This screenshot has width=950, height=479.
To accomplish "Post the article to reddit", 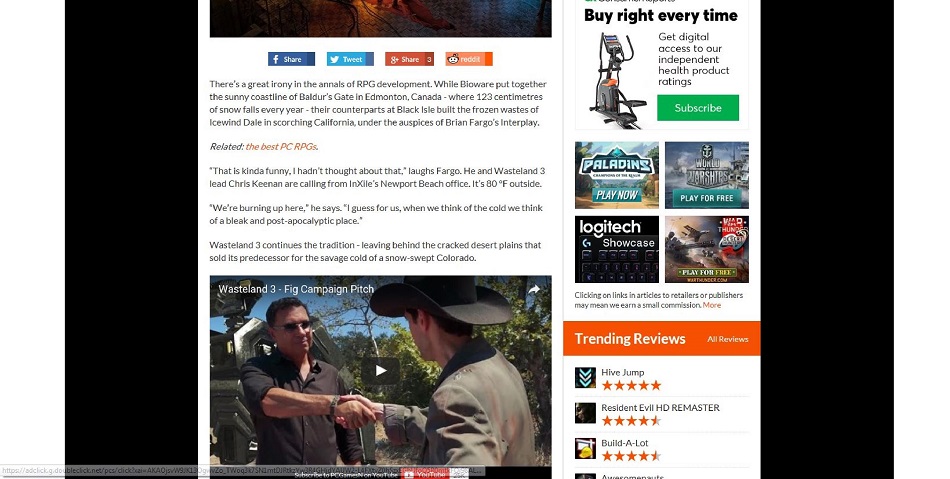I will click(x=469, y=59).
